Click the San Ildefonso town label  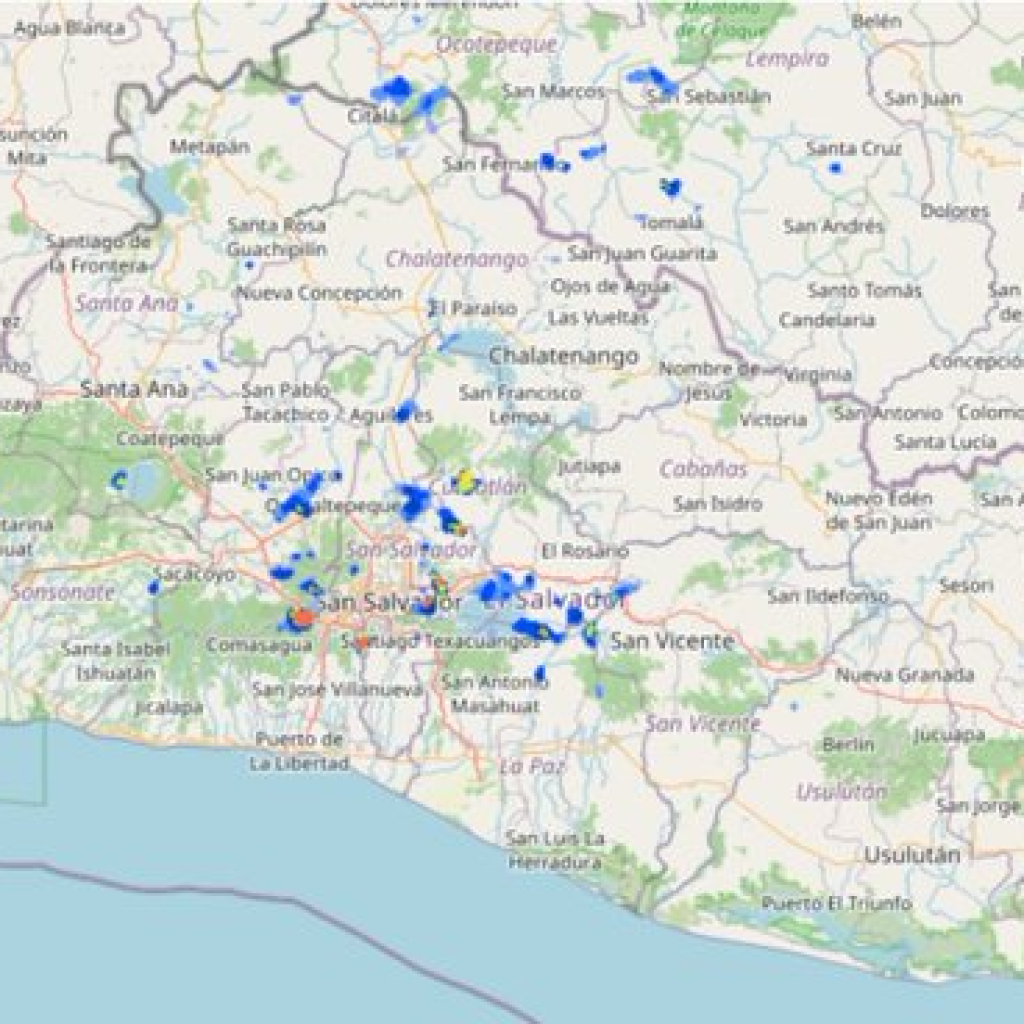[827, 596]
